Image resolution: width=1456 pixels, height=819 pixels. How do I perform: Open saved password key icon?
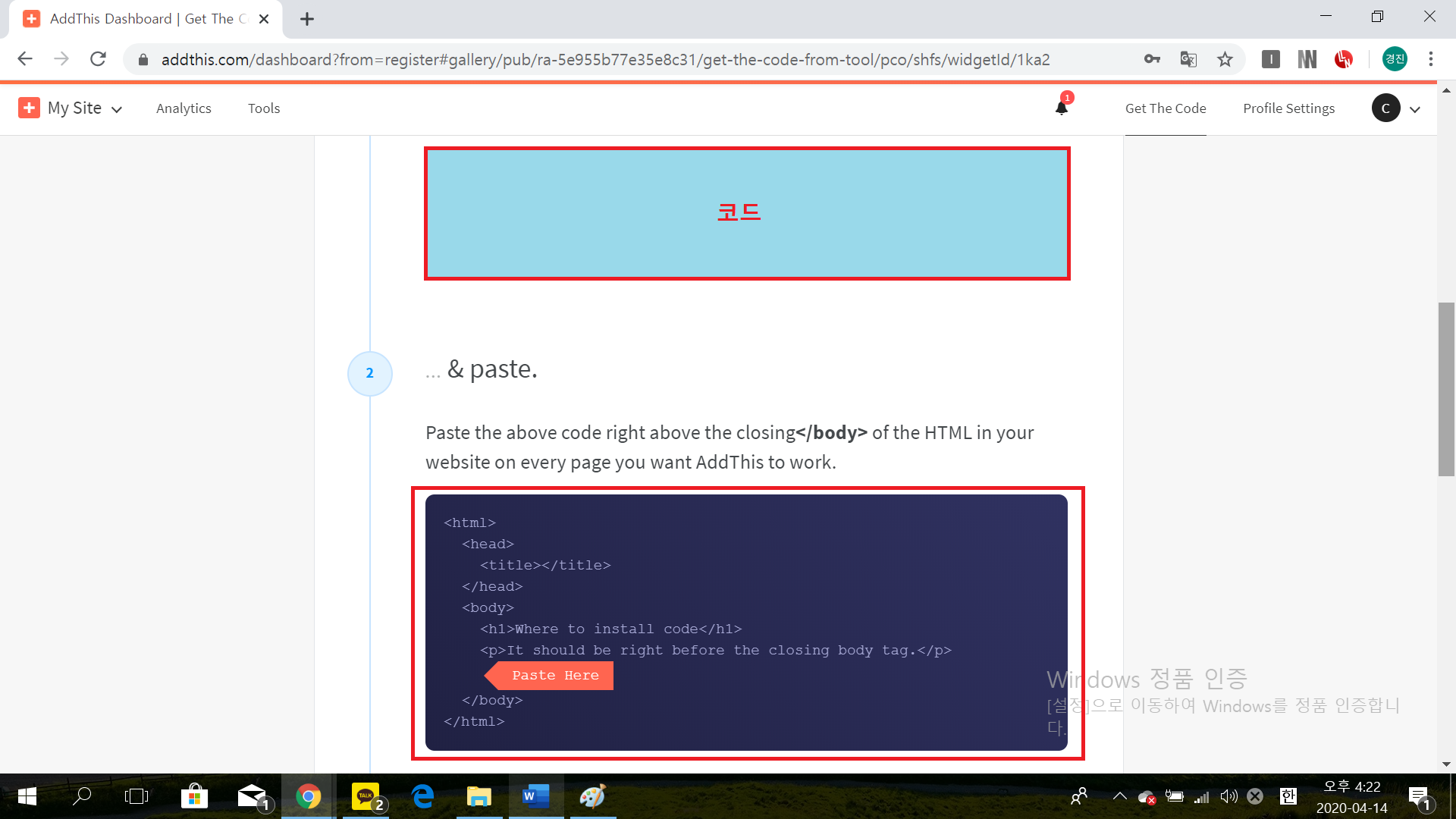(1152, 59)
